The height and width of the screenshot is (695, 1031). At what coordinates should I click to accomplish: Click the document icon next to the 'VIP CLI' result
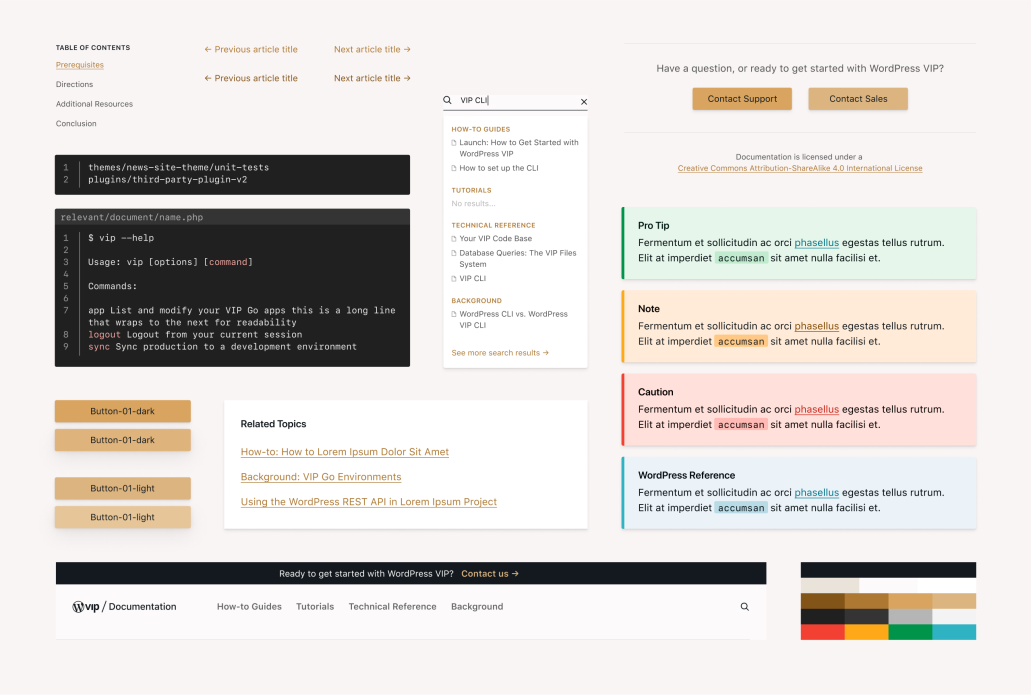click(454, 279)
